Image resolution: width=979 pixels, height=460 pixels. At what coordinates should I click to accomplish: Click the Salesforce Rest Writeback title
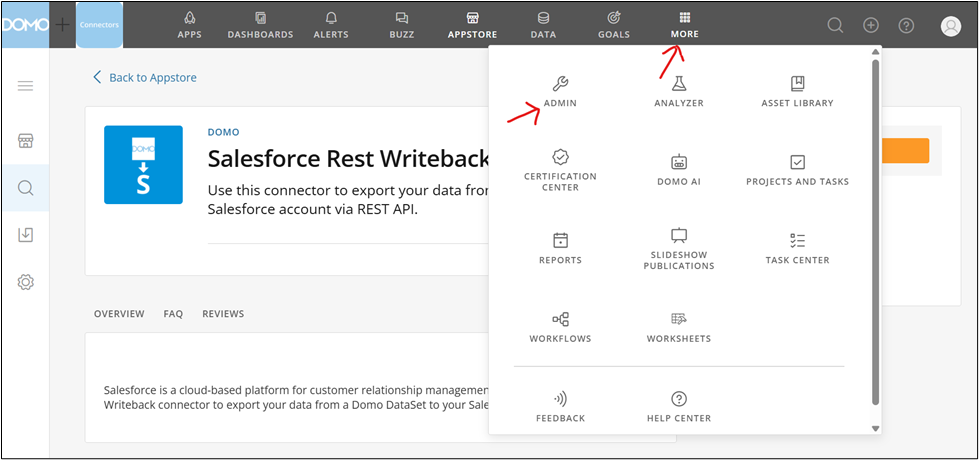[x=348, y=159]
